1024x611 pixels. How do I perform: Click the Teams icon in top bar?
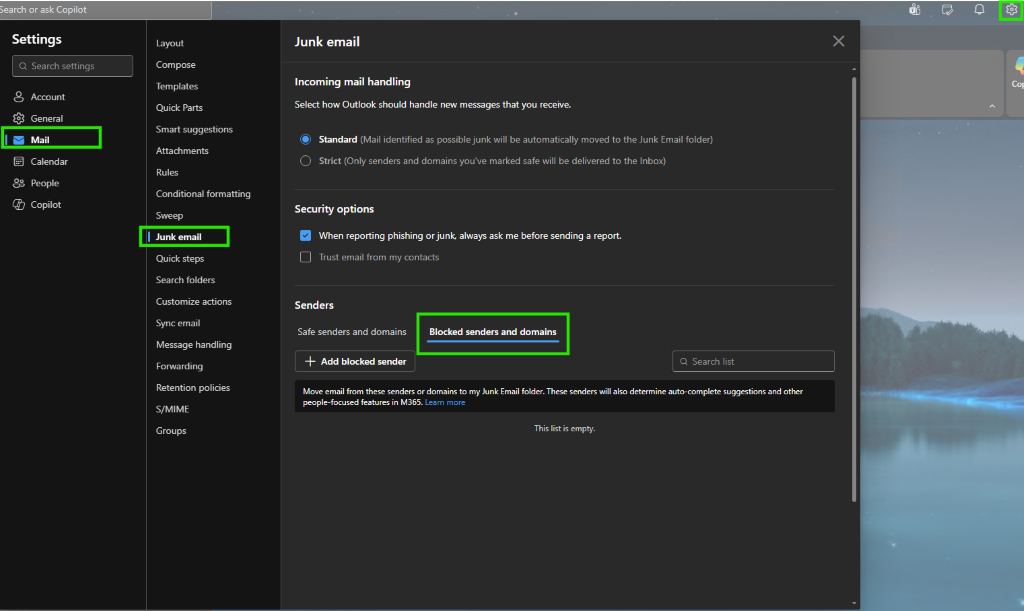914,10
